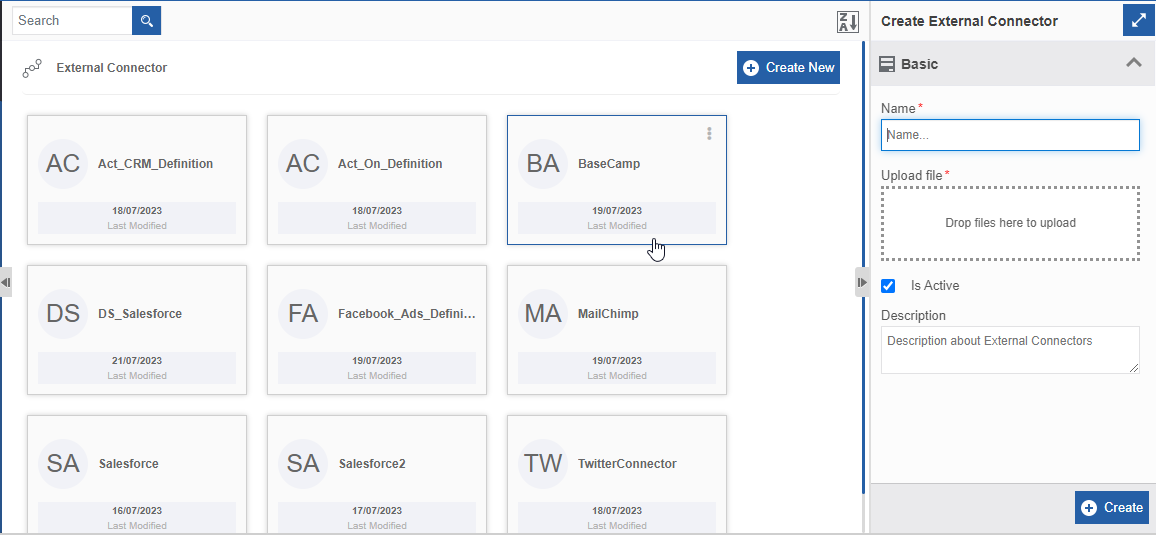
Task: Collapse left panel with arrow handle
Action: [x=6, y=282]
